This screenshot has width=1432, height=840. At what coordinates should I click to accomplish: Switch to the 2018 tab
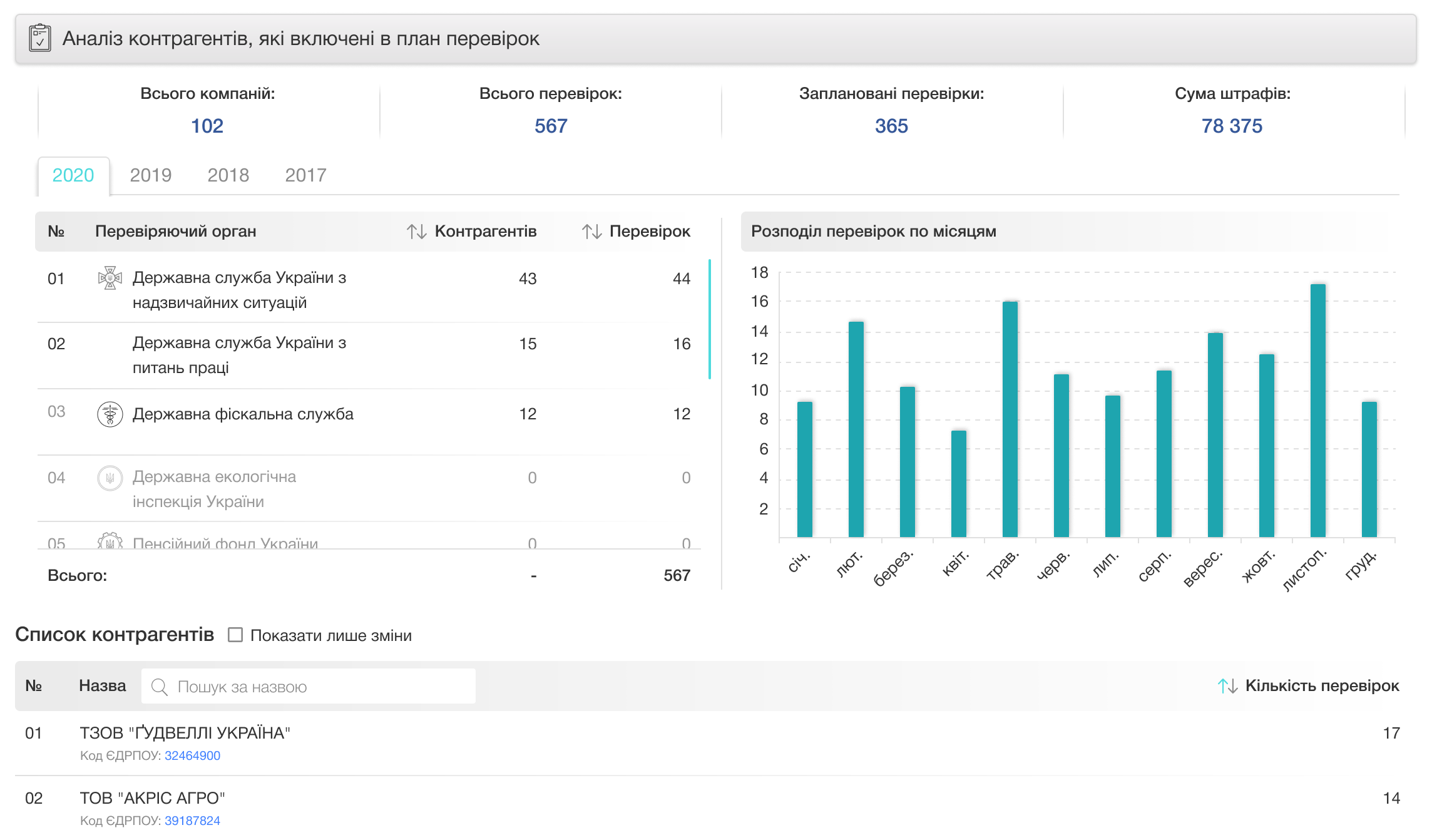tap(228, 175)
